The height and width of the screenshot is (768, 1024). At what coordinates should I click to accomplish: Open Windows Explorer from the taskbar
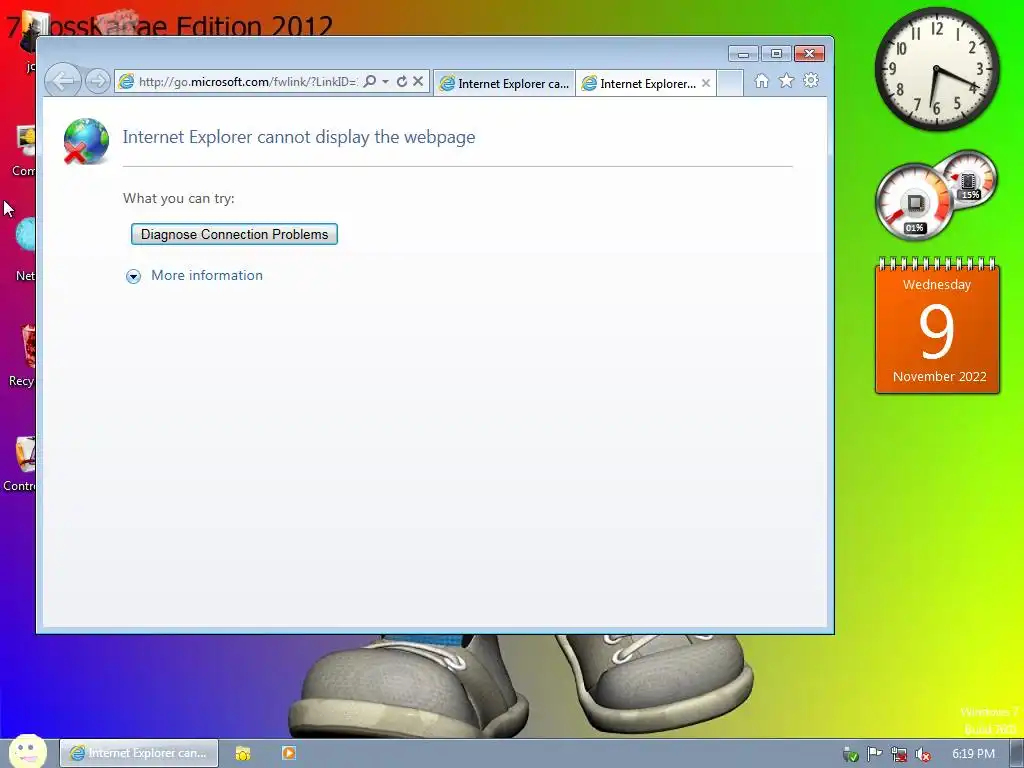tap(243, 753)
